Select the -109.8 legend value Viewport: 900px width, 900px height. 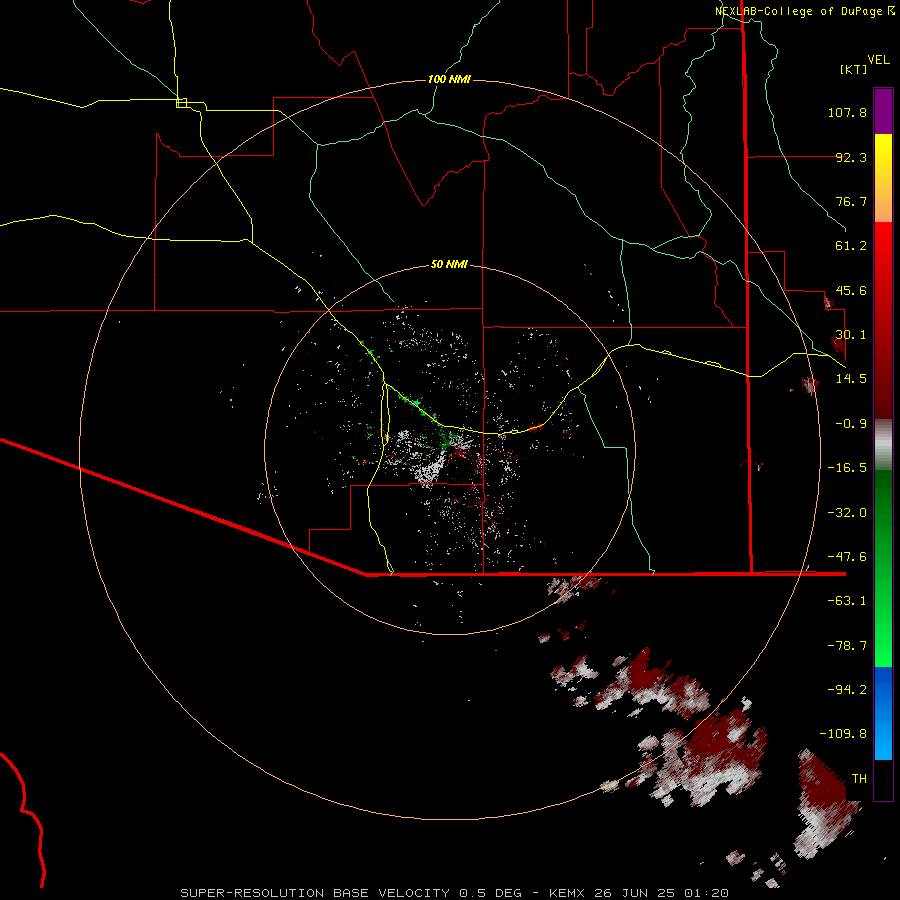pyautogui.click(x=843, y=734)
